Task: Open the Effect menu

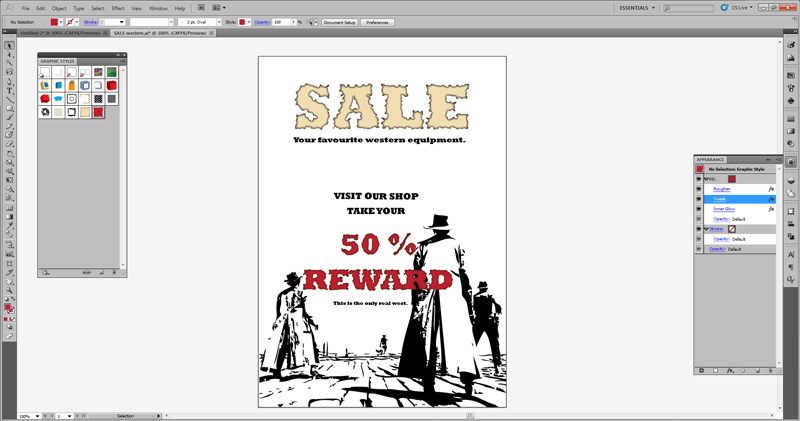Action: pyautogui.click(x=117, y=8)
